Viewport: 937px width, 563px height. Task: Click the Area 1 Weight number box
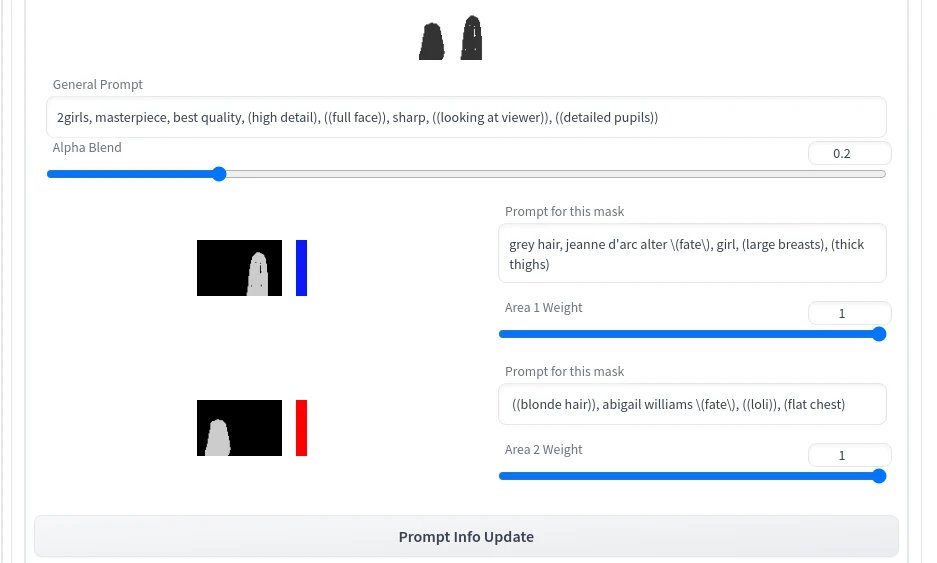[849, 313]
